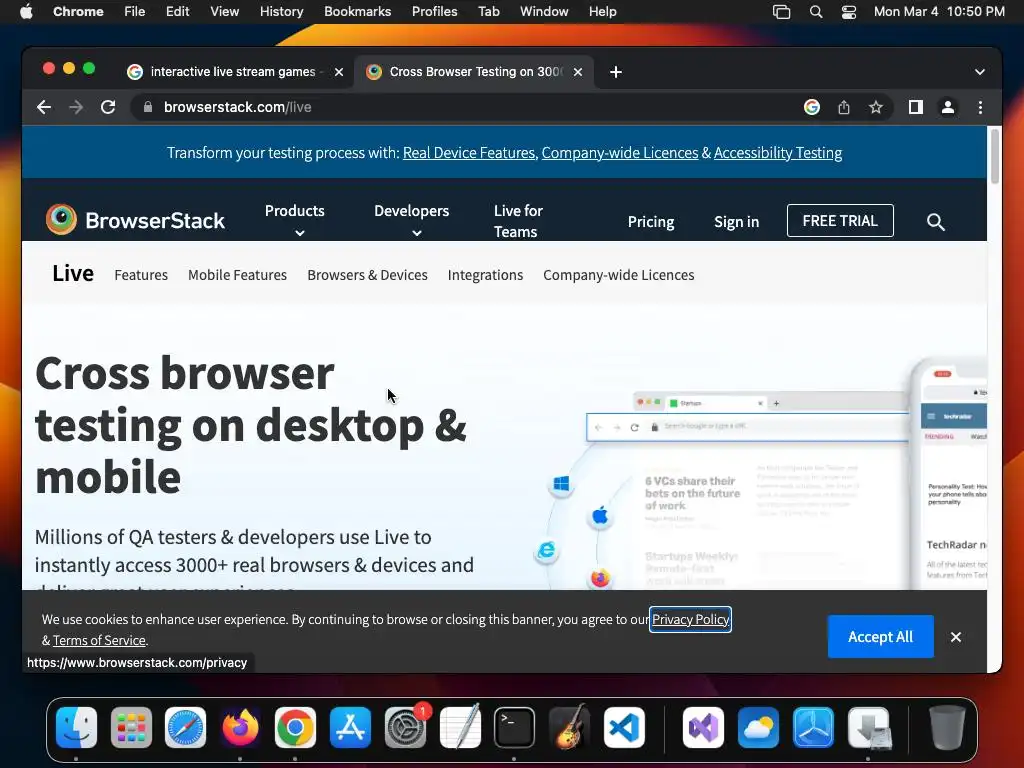This screenshot has width=1024, height=768.
Task: Open Visual Studio Code from the Dock
Action: click(624, 728)
